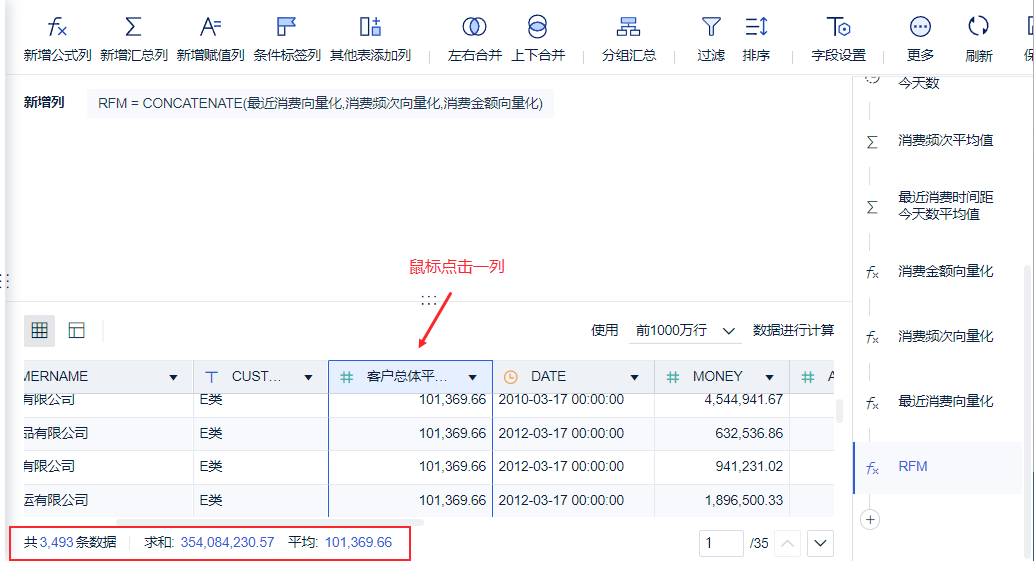Refresh the data (刷新)
This screenshot has height=561, width=1034.
tap(979, 40)
